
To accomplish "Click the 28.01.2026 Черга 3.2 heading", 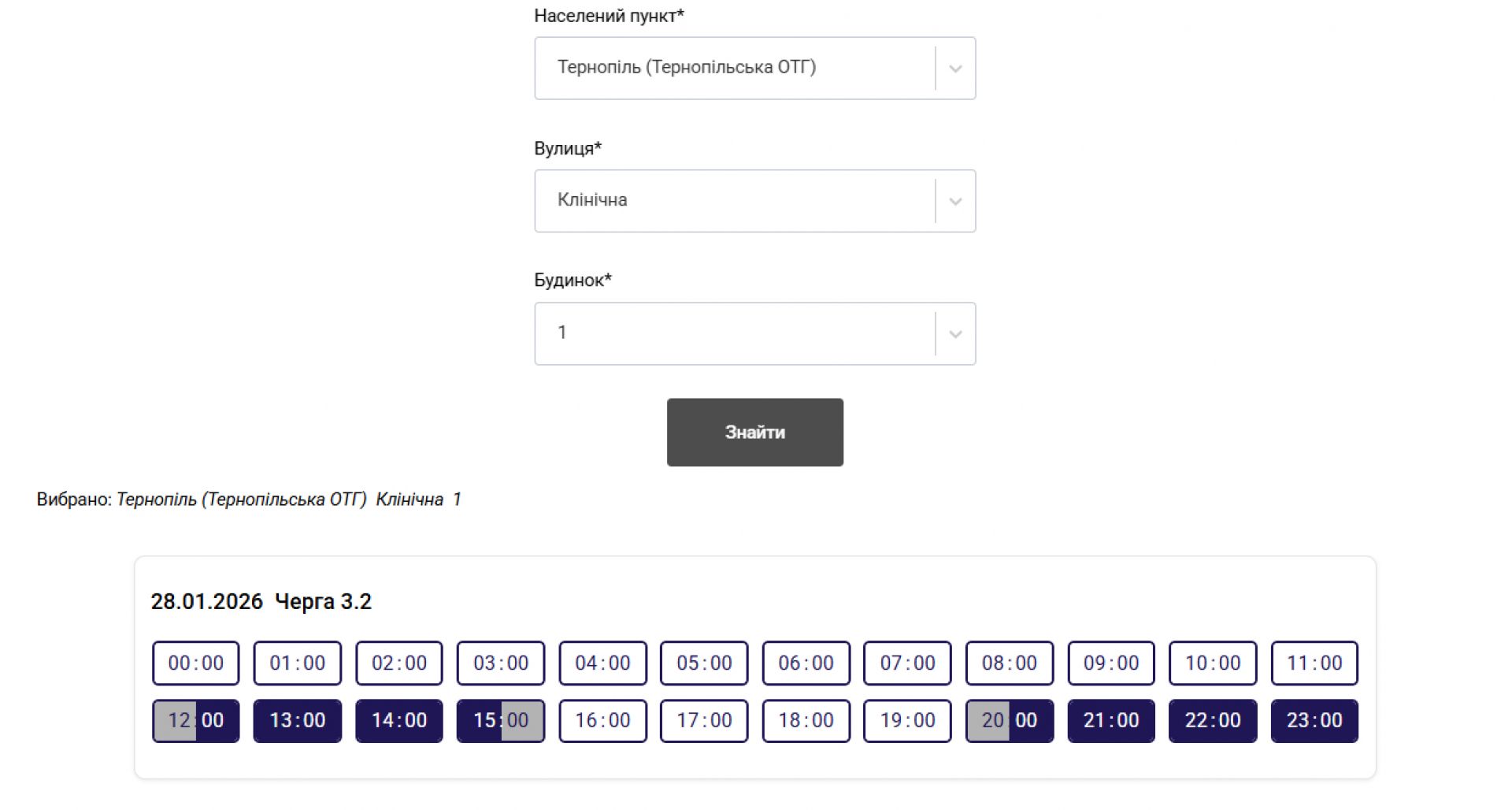I will pyautogui.click(x=261, y=601).
